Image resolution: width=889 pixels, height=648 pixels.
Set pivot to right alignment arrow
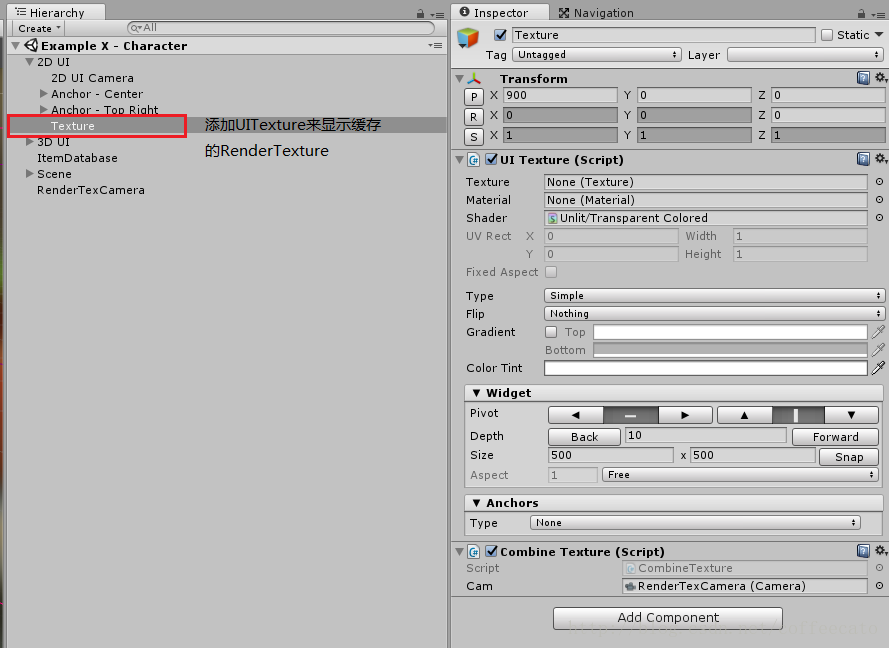pos(685,415)
